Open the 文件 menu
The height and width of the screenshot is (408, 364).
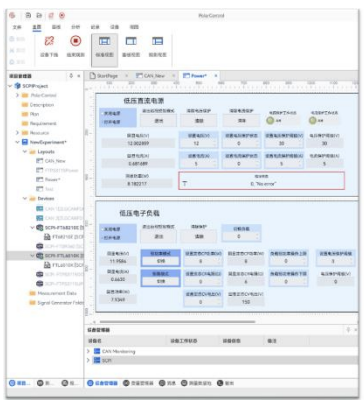click(x=17, y=27)
